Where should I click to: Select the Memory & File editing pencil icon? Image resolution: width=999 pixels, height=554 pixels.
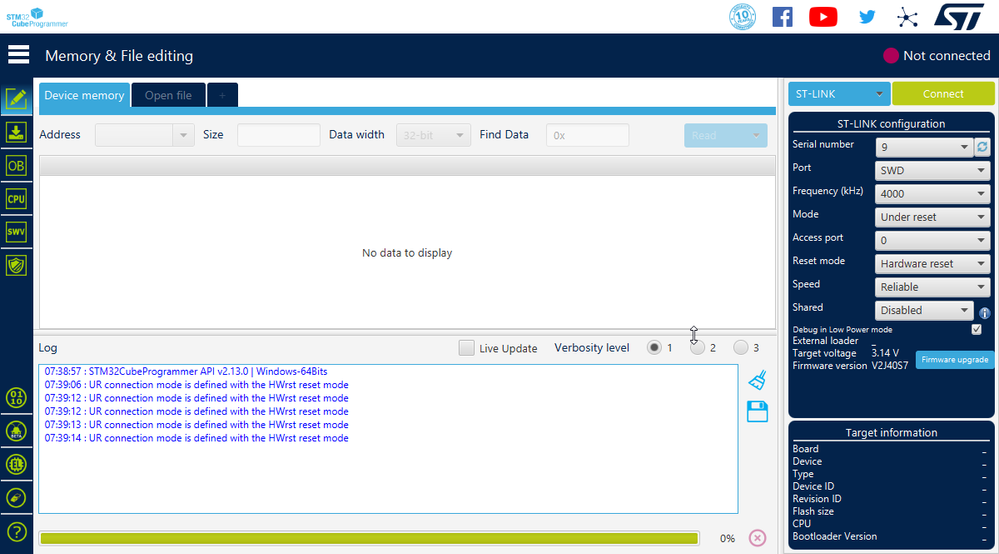(x=16, y=99)
